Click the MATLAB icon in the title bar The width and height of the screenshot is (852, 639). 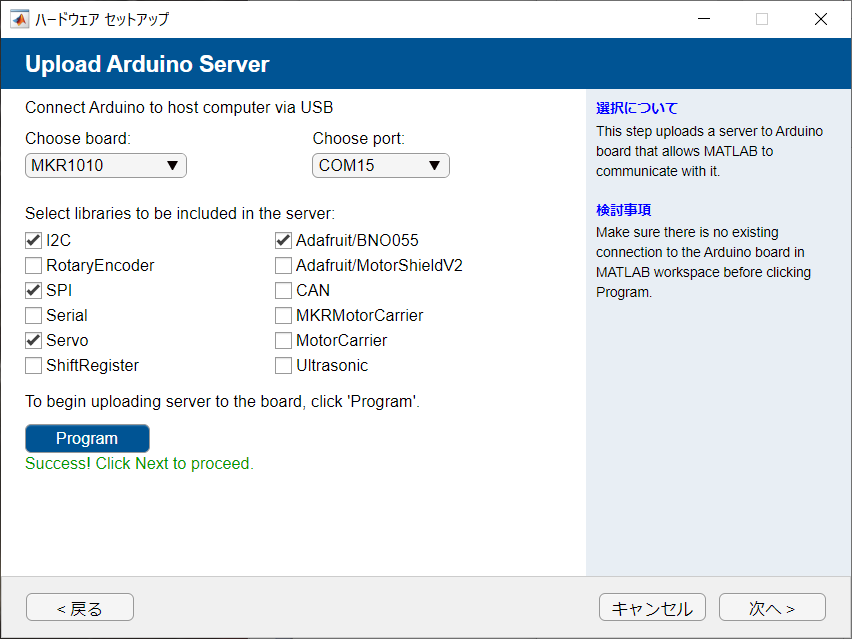click(x=20, y=18)
